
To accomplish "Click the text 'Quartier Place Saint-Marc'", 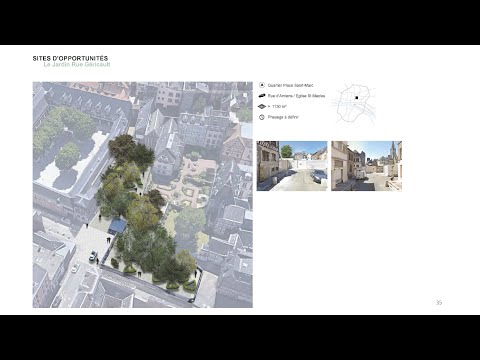I will pyautogui.click(x=291, y=85).
